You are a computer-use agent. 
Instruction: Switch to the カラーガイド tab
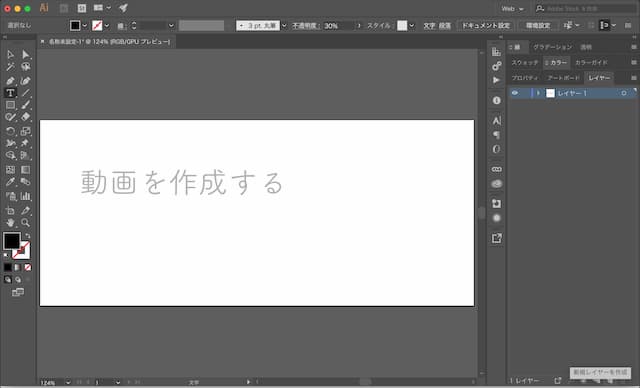pyautogui.click(x=591, y=63)
